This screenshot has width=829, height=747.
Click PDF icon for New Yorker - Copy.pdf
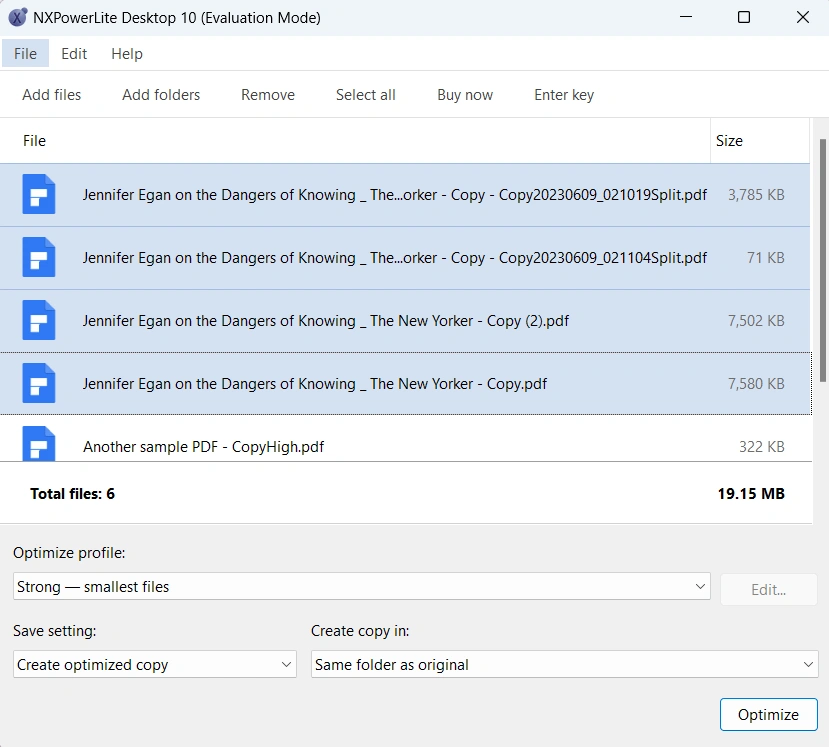39,383
